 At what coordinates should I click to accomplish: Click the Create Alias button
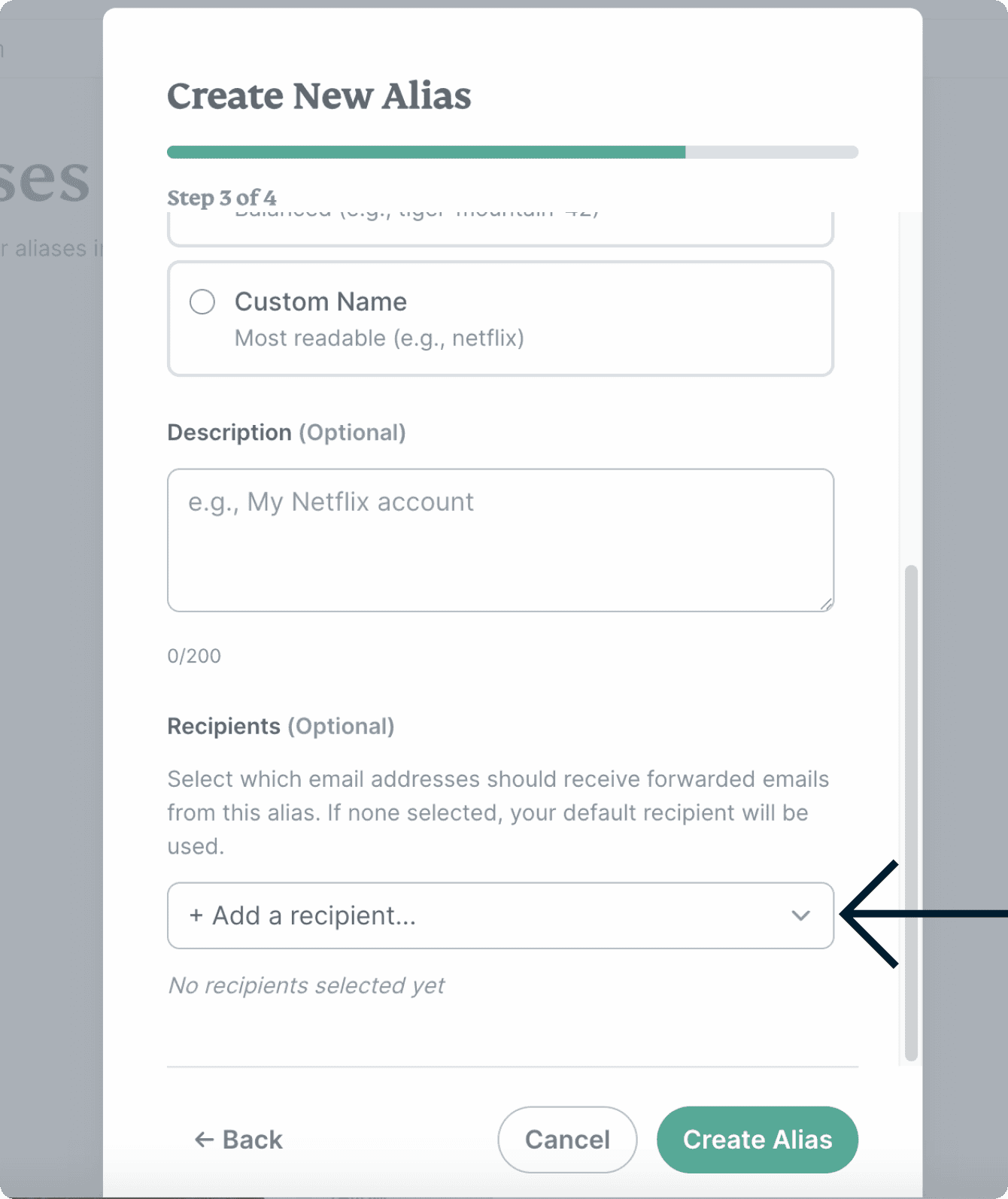tap(757, 1140)
